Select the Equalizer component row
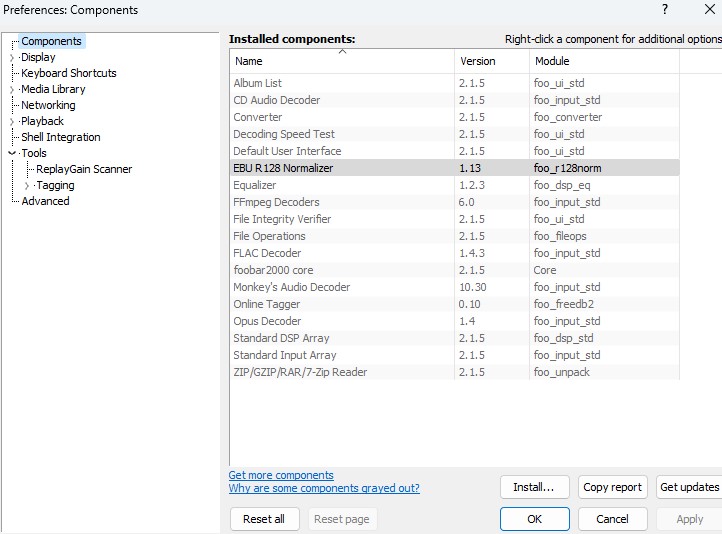 [454, 185]
